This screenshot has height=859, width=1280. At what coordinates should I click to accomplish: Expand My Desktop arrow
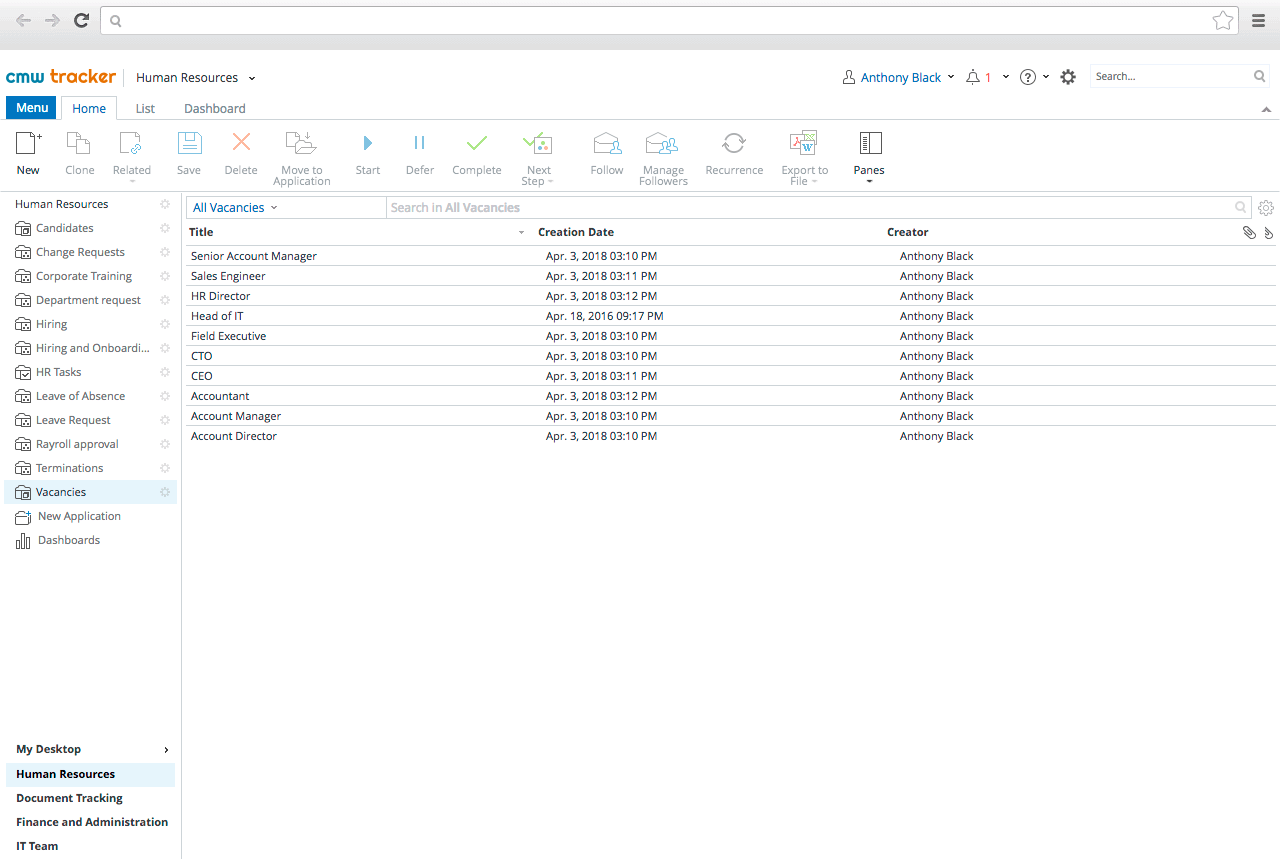tap(166, 750)
